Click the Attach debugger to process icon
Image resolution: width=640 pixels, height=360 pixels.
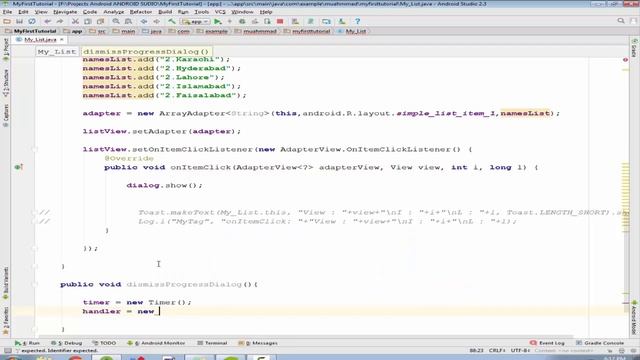(x=267, y=21)
